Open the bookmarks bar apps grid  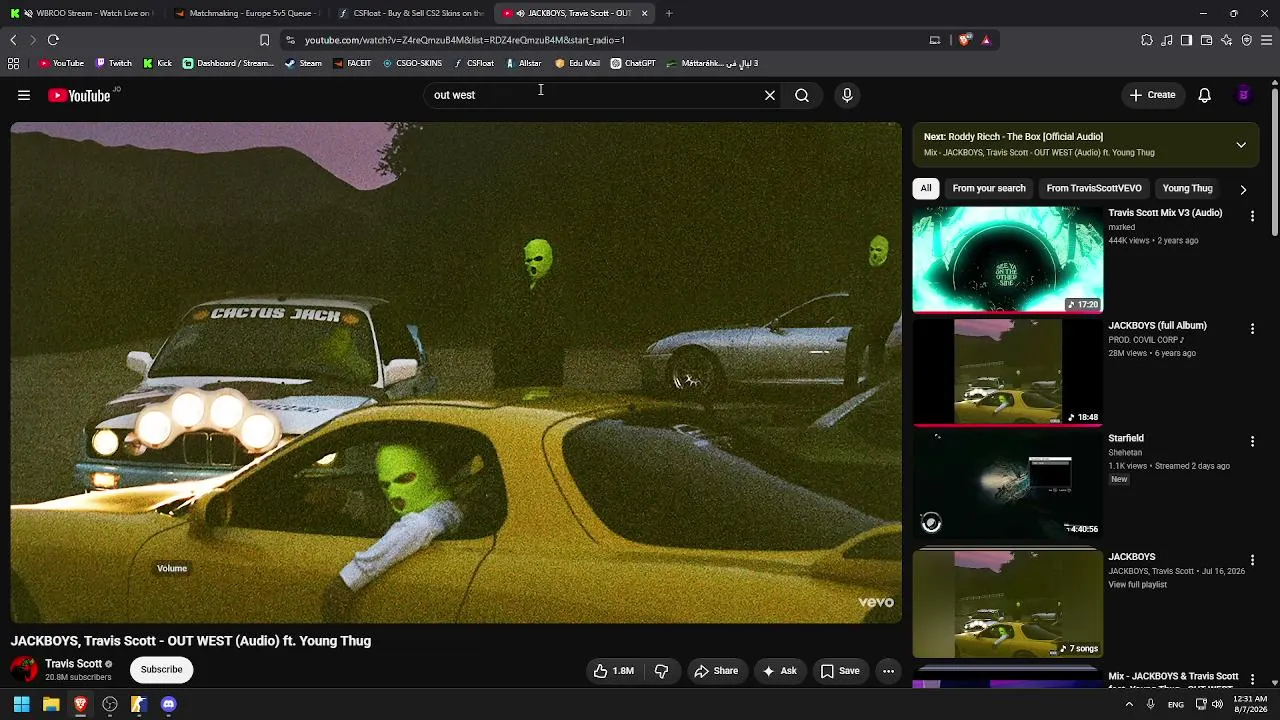pyautogui.click(x=13, y=63)
